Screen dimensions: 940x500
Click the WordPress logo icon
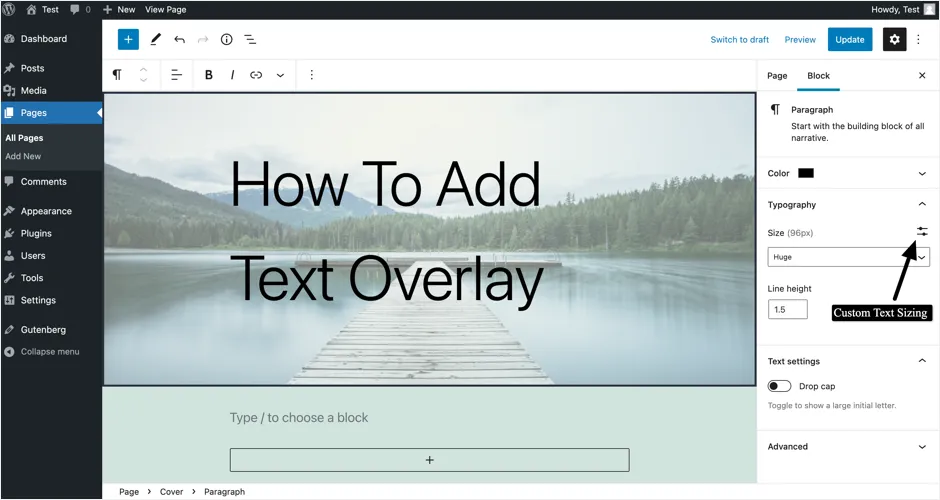click(9, 9)
